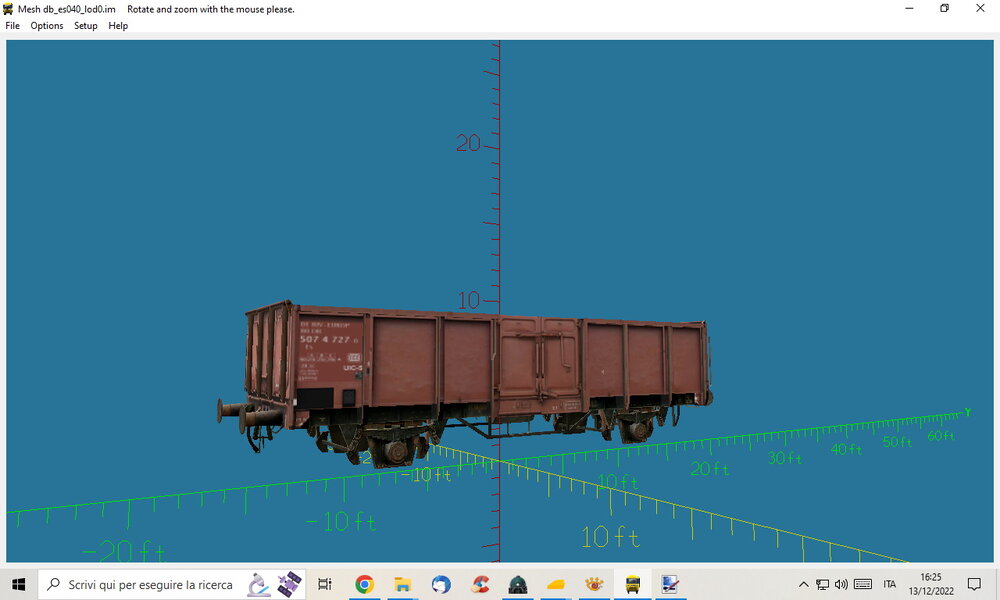This screenshot has width=1000, height=600.
Task: Open the File menu
Action: [13, 26]
